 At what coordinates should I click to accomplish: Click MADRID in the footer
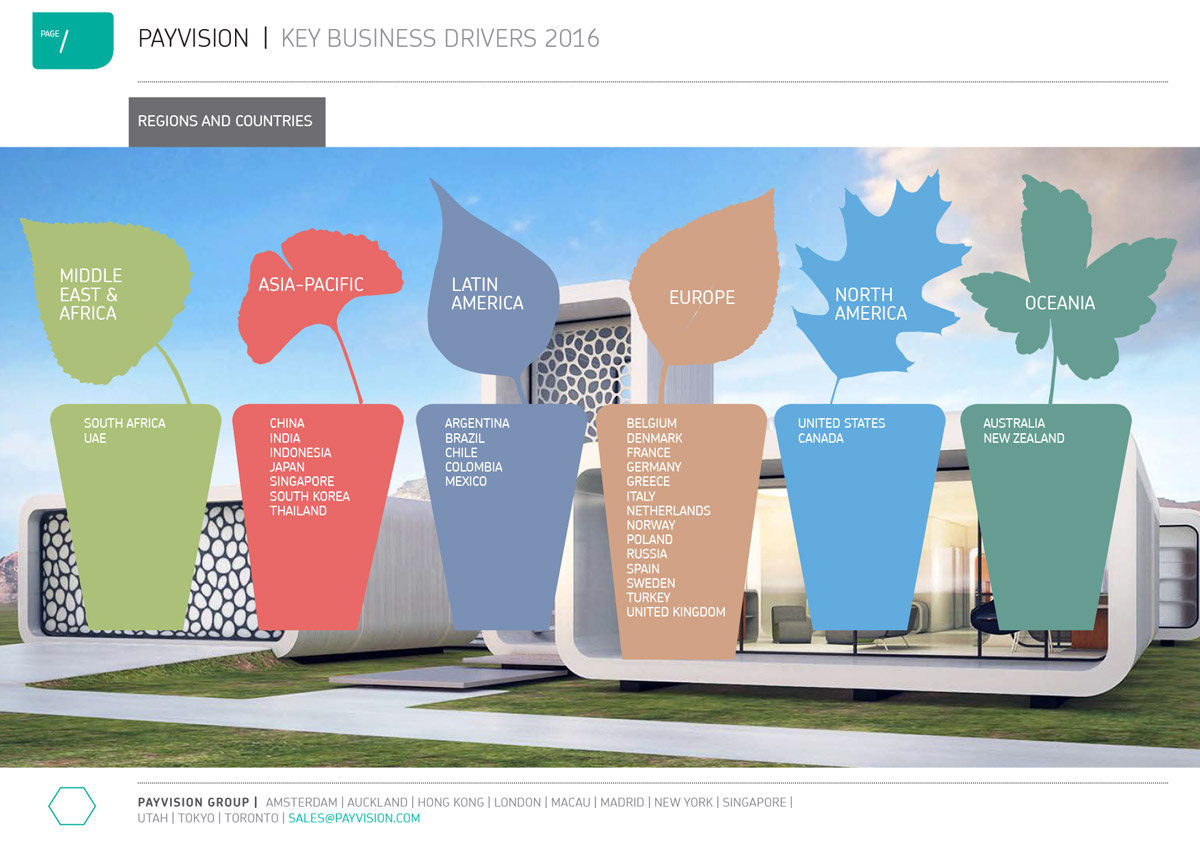622,802
